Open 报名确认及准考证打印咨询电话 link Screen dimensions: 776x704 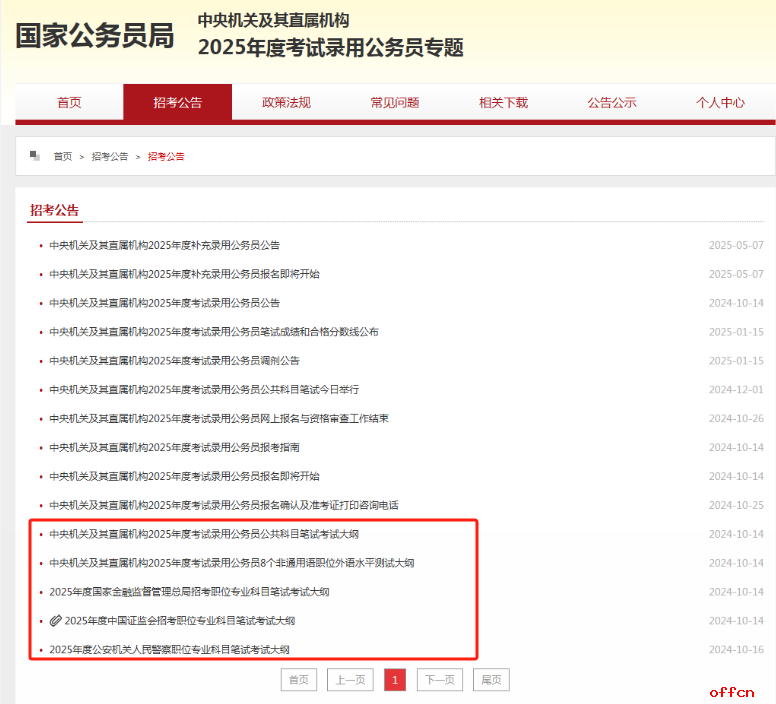(x=224, y=505)
